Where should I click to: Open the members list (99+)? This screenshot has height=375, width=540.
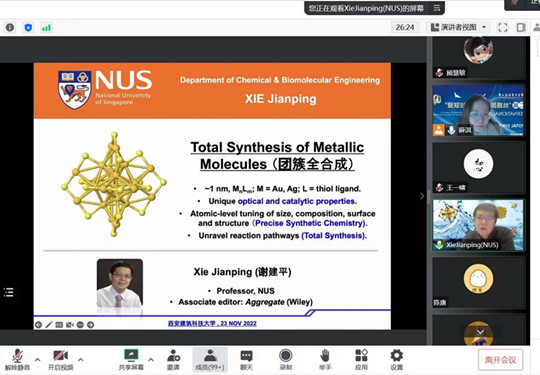pos(210,360)
